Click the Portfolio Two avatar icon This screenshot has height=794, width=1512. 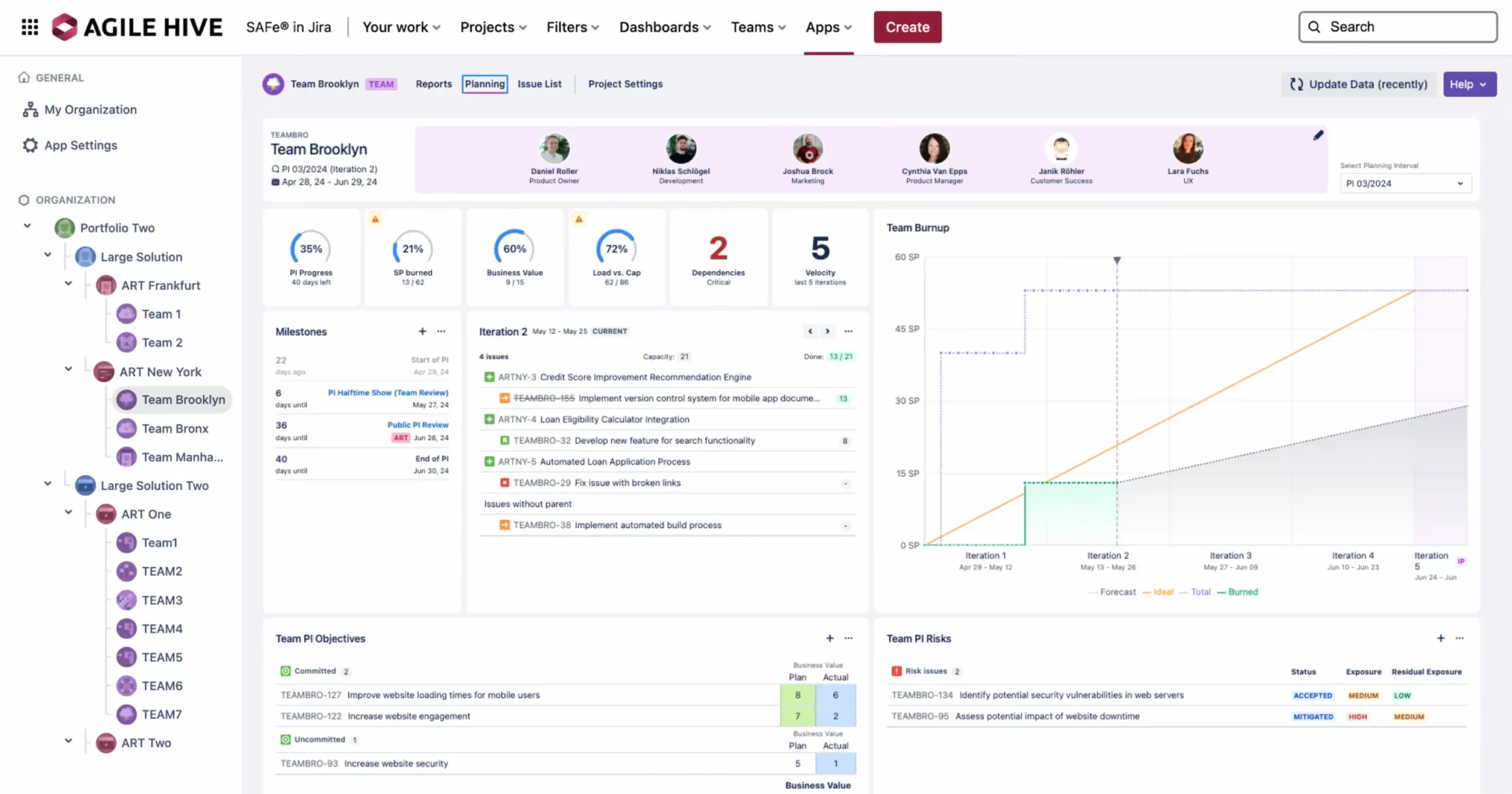pyautogui.click(x=65, y=228)
